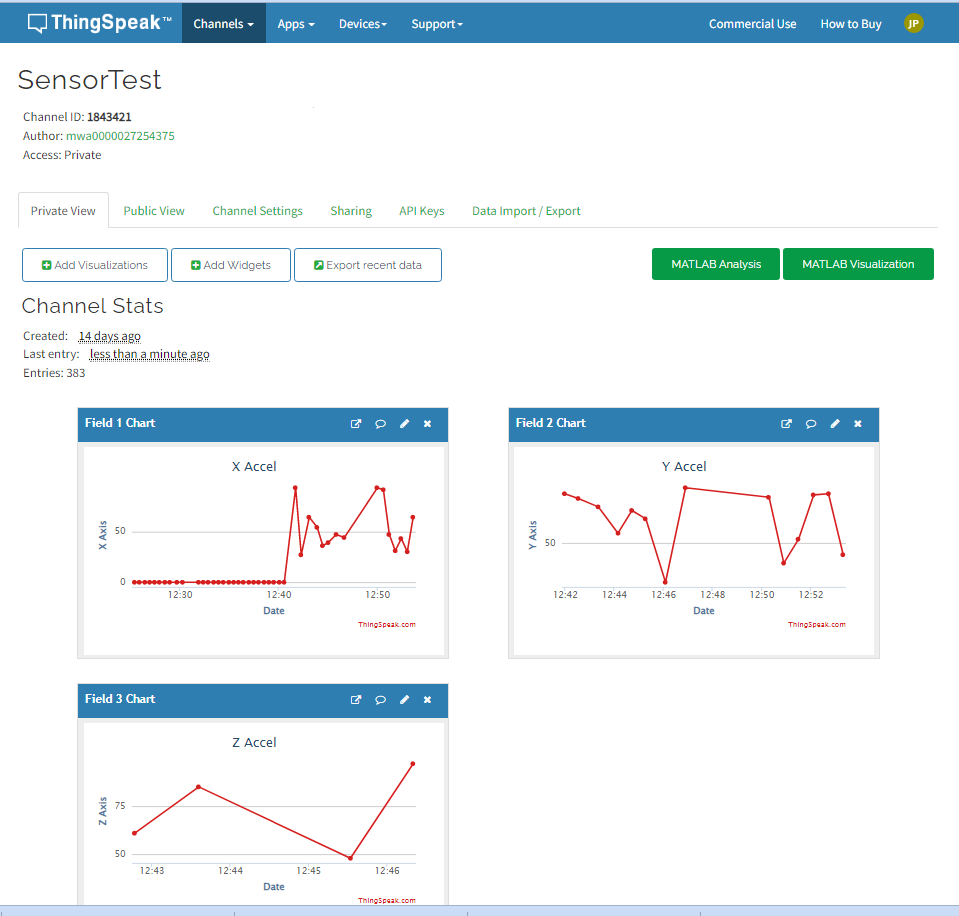Viewport: 959px width, 916px height.
Task: Click the channel ID 1843421
Action: click(109, 117)
